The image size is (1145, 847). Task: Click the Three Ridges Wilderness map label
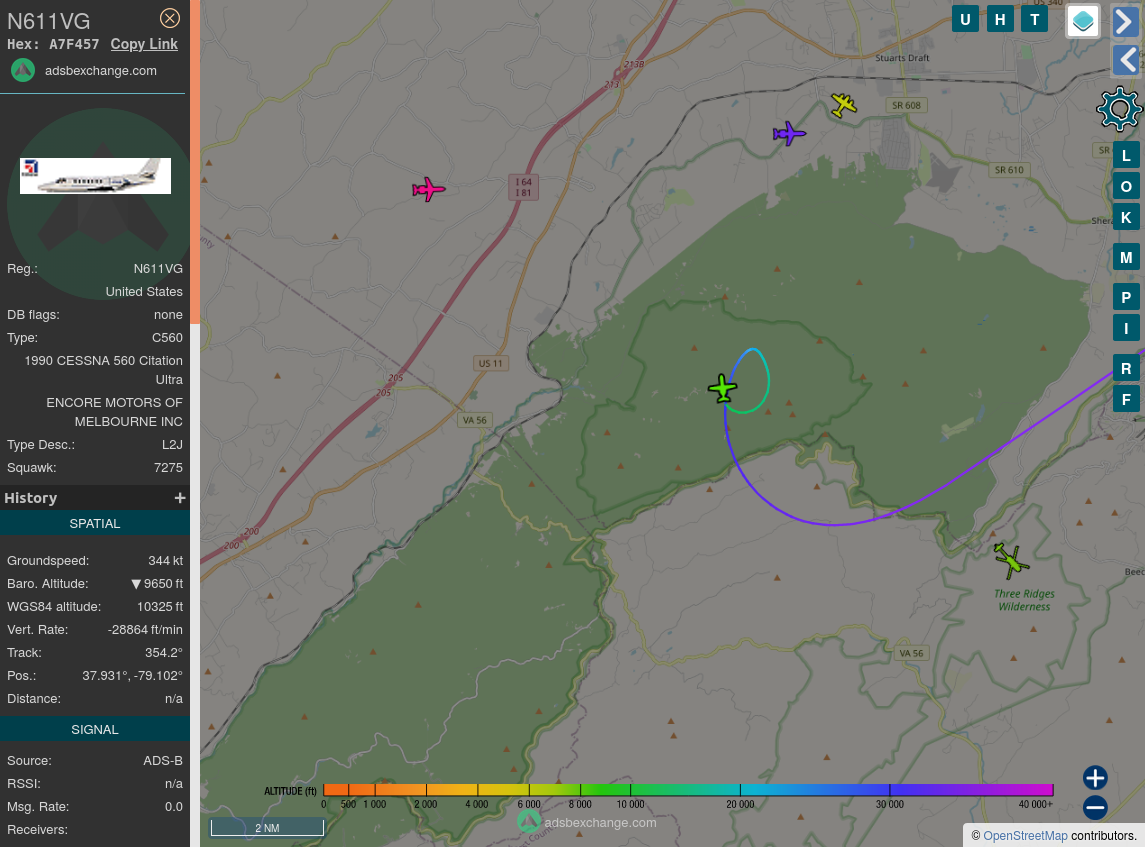click(x=1025, y=600)
